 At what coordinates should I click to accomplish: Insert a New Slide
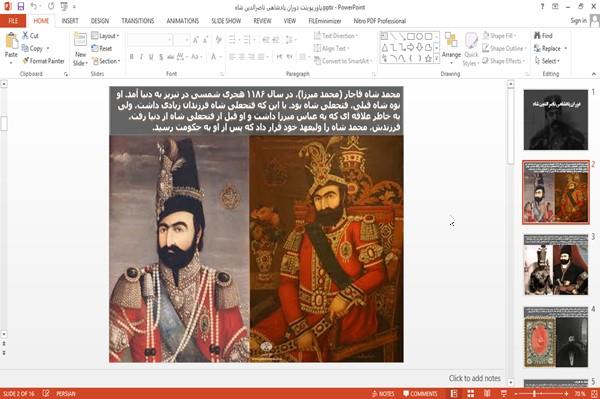coord(80,49)
